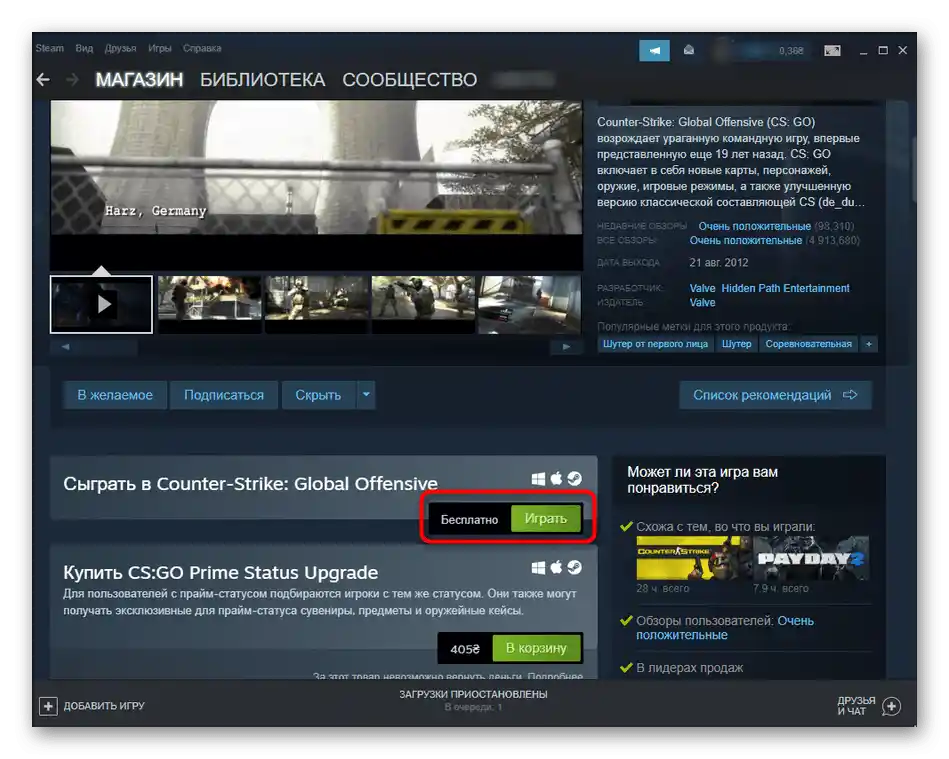949x759 pixels.
Task: Click Apple platform icon for CS:GO play section
Action: pyautogui.click(x=556, y=478)
